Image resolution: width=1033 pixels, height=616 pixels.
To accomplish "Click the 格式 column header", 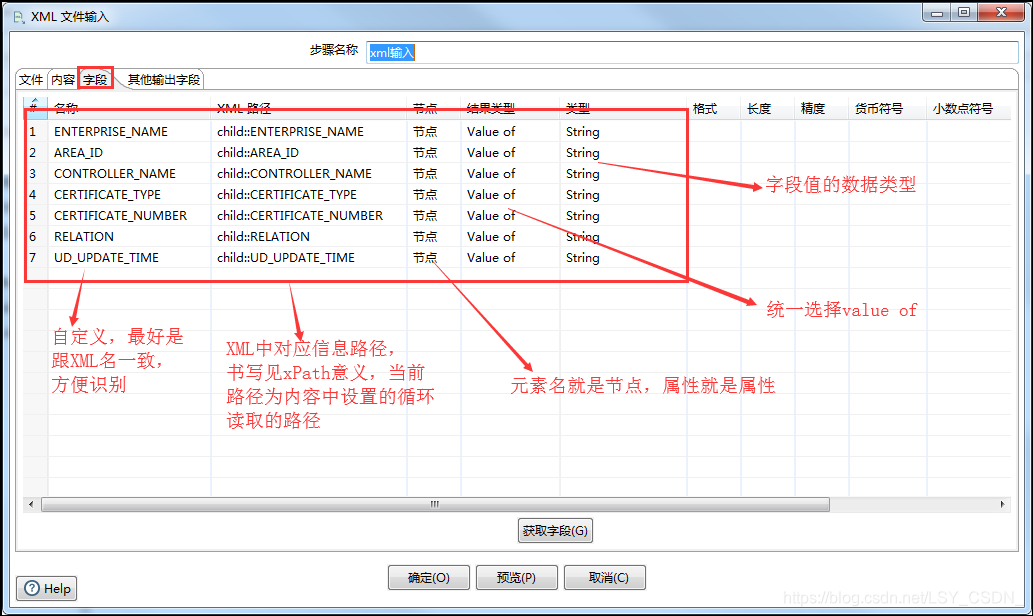I will pyautogui.click(x=713, y=109).
